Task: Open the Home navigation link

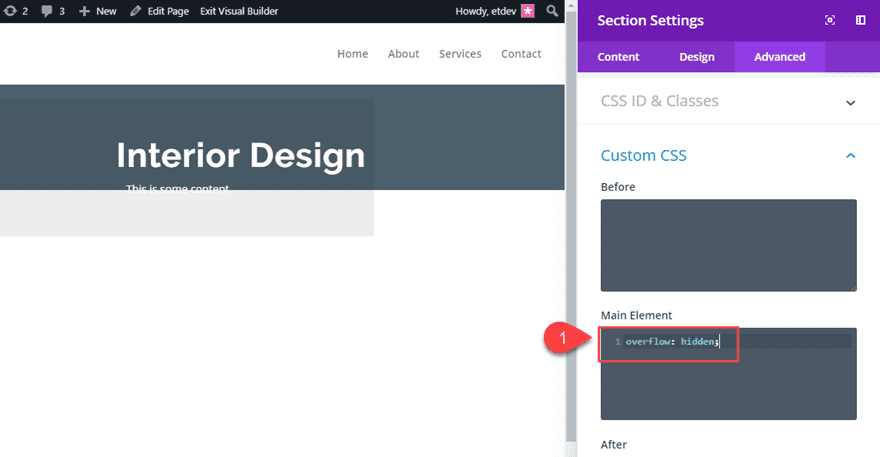Action: [352, 54]
